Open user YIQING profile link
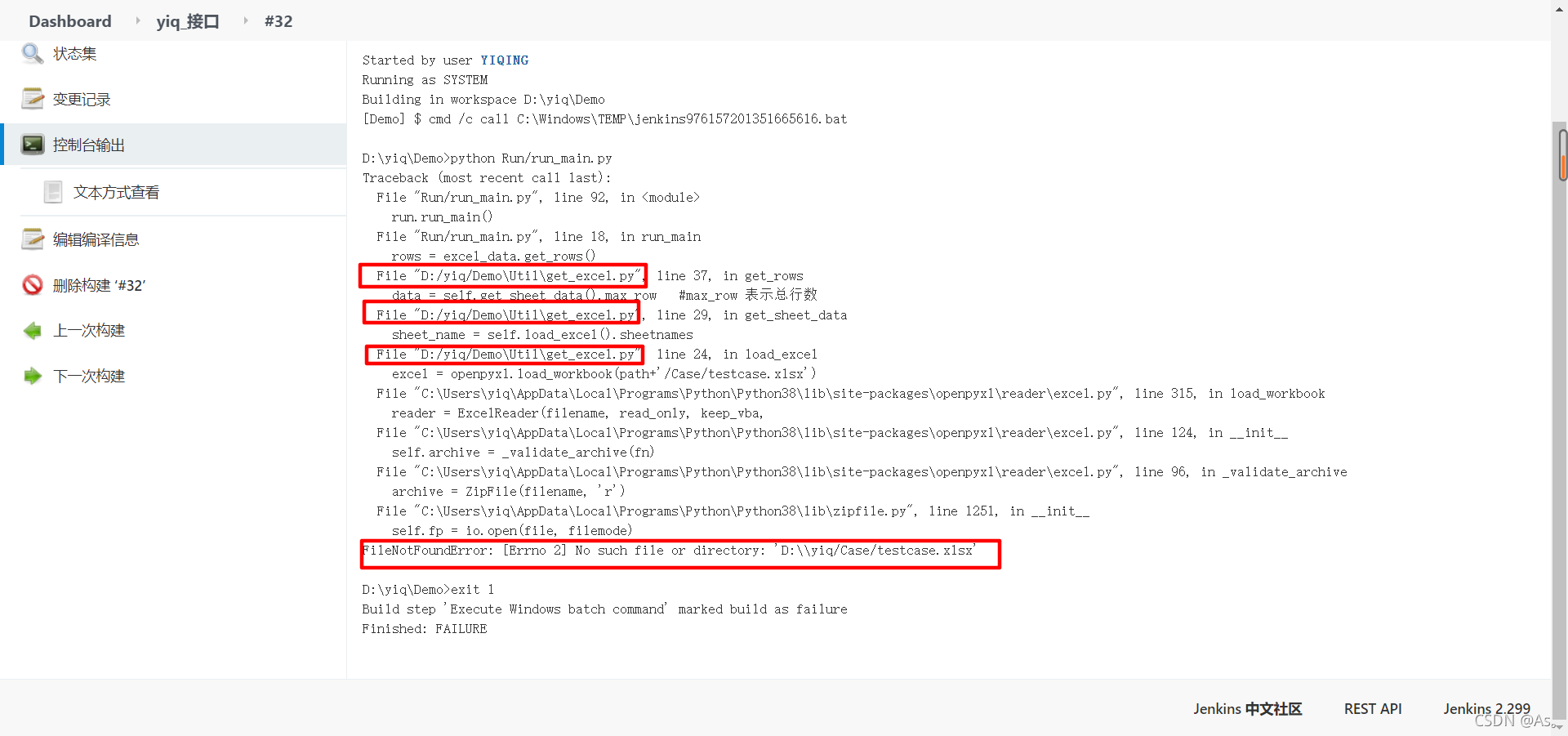The image size is (1568, 736). tap(504, 60)
